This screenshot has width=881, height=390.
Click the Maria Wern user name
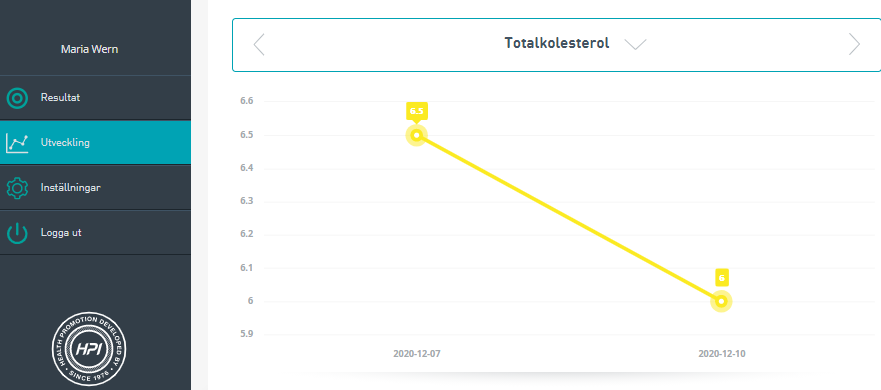(x=89, y=49)
